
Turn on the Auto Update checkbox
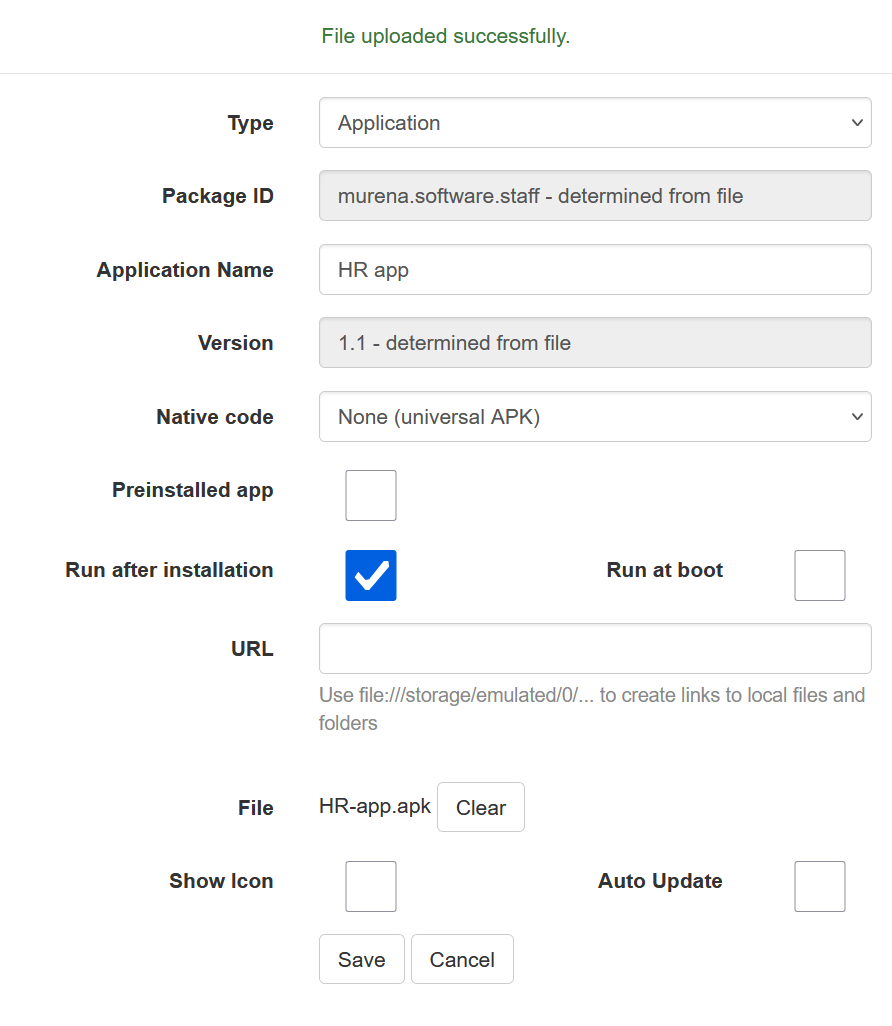point(819,887)
